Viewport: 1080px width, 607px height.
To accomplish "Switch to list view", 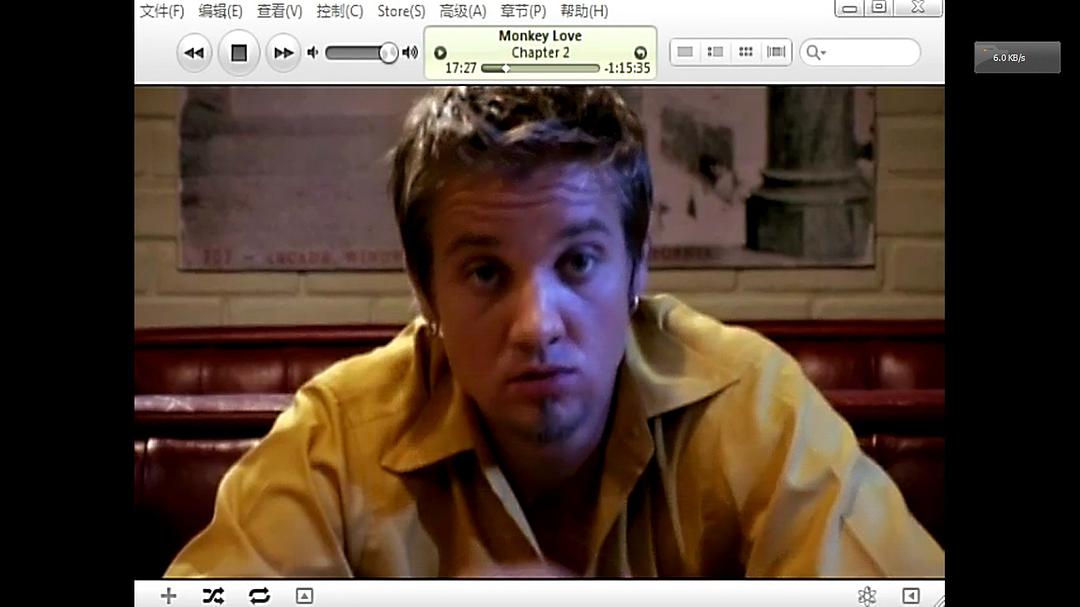I will [x=685, y=52].
